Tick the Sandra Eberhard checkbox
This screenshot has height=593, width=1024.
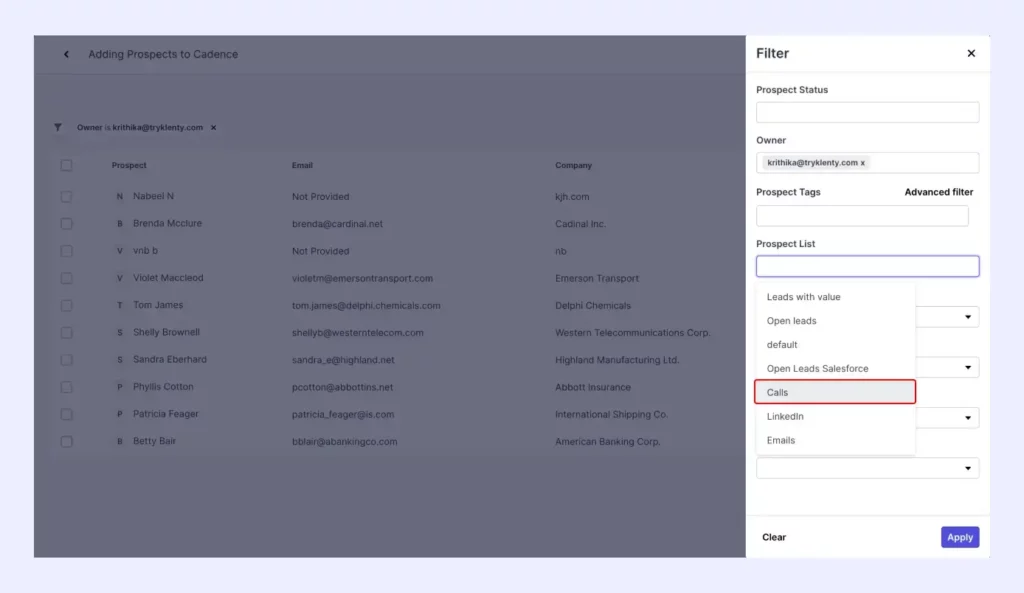pos(66,360)
